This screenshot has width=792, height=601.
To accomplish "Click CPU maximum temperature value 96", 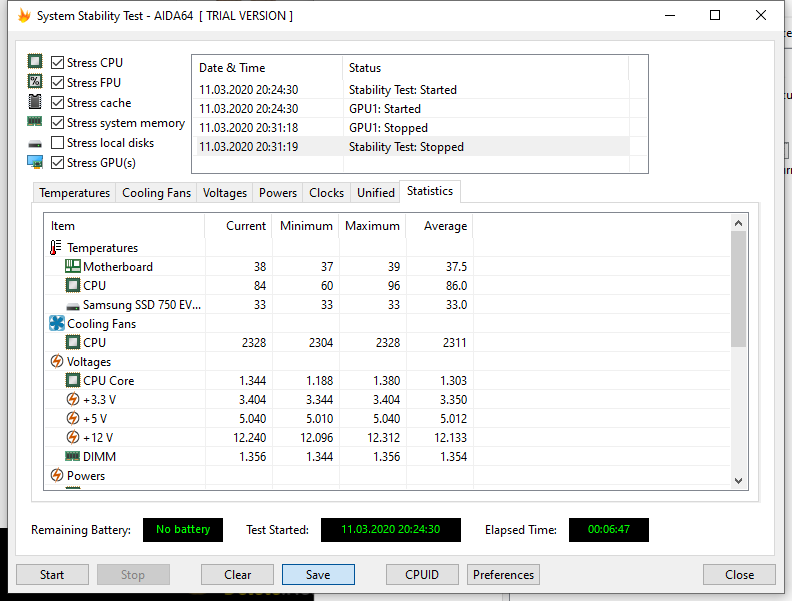I will 394,286.
